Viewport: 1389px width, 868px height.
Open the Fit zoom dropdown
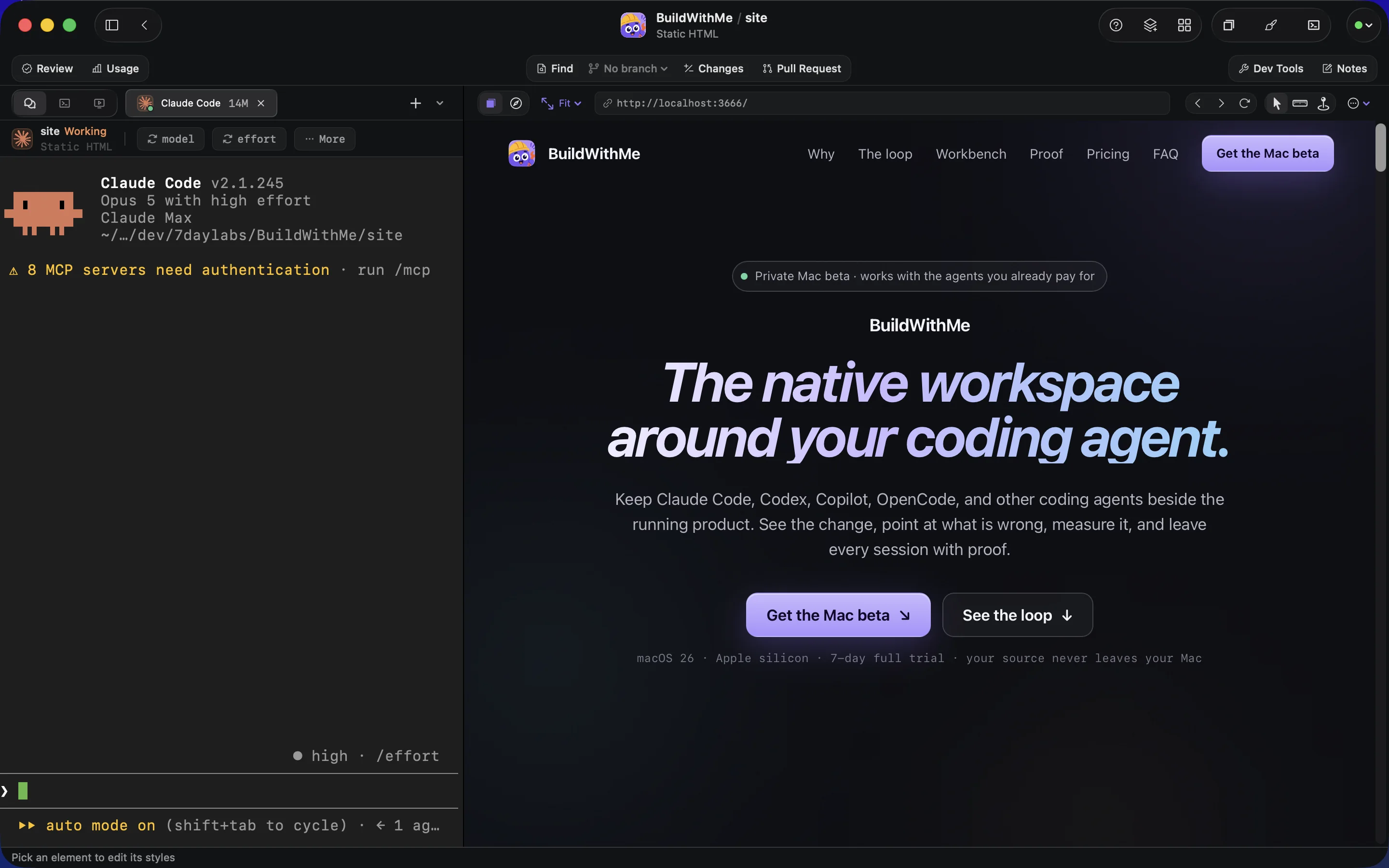click(561, 103)
